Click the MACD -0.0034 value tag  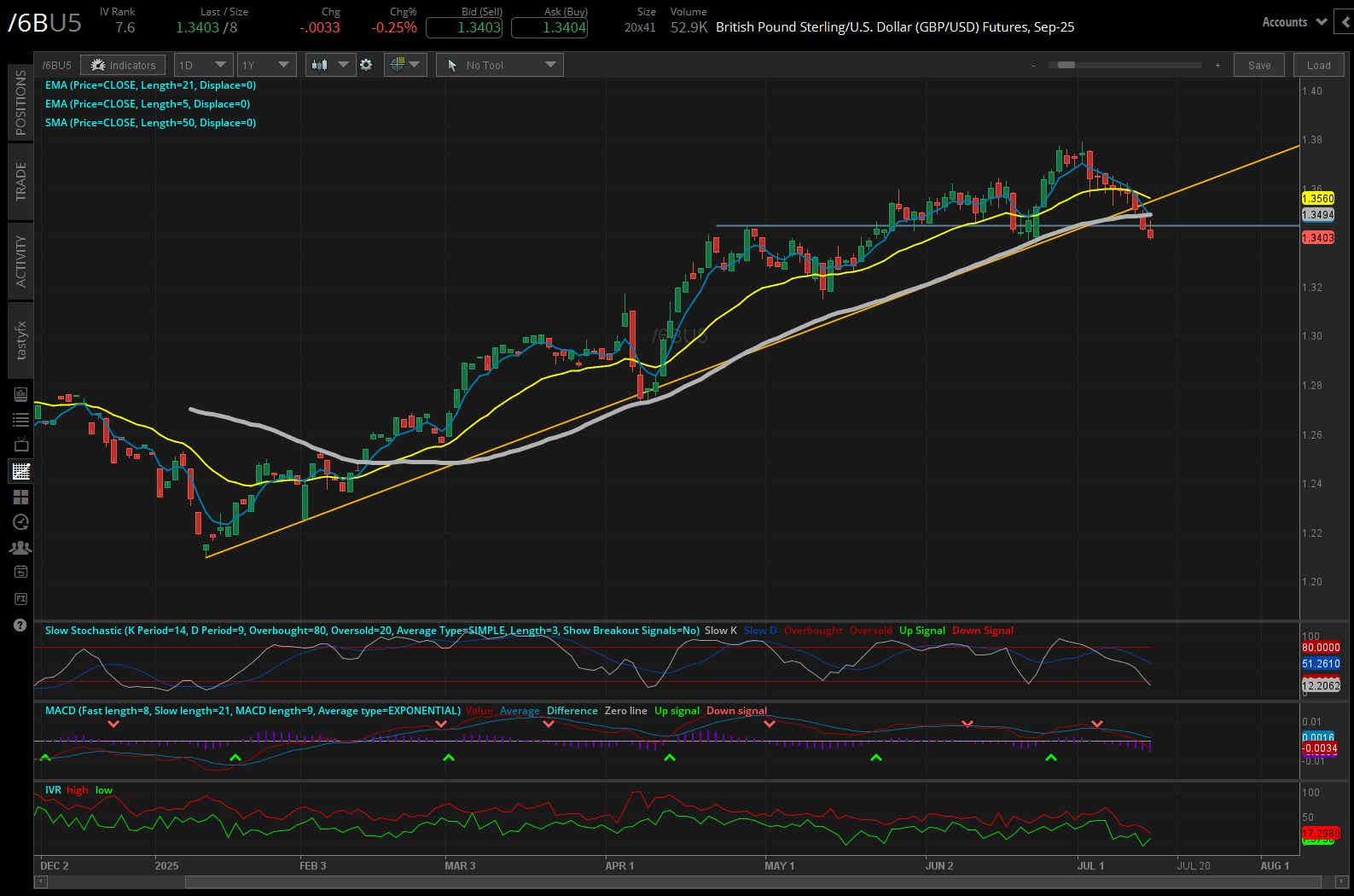pyautogui.click(x=1319, y=748)
